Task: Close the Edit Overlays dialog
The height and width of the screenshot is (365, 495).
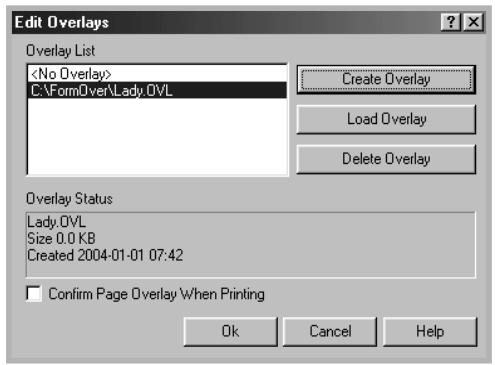Action: tap(473, 22)
